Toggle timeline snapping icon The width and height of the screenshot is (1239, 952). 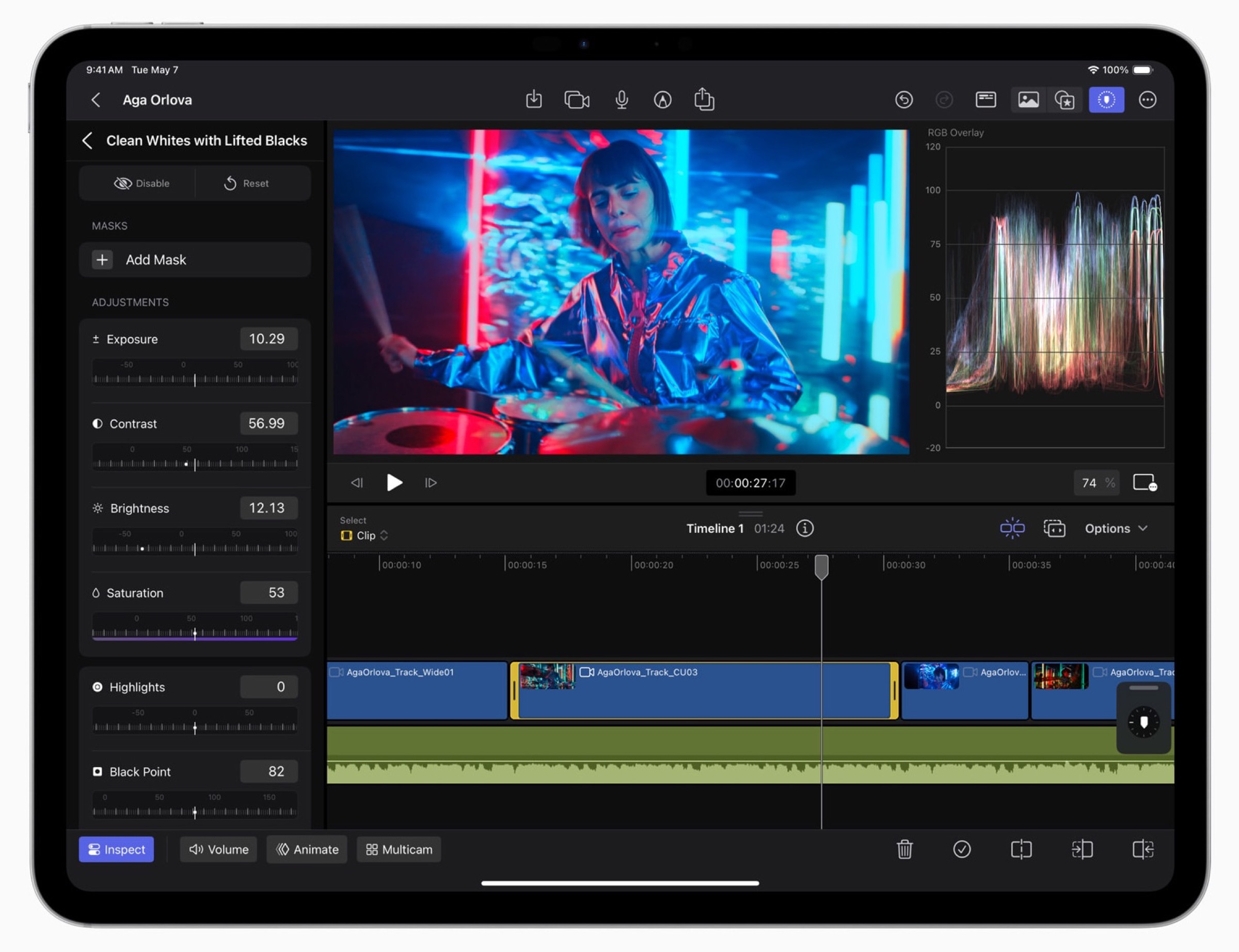tap(1012, 528)
